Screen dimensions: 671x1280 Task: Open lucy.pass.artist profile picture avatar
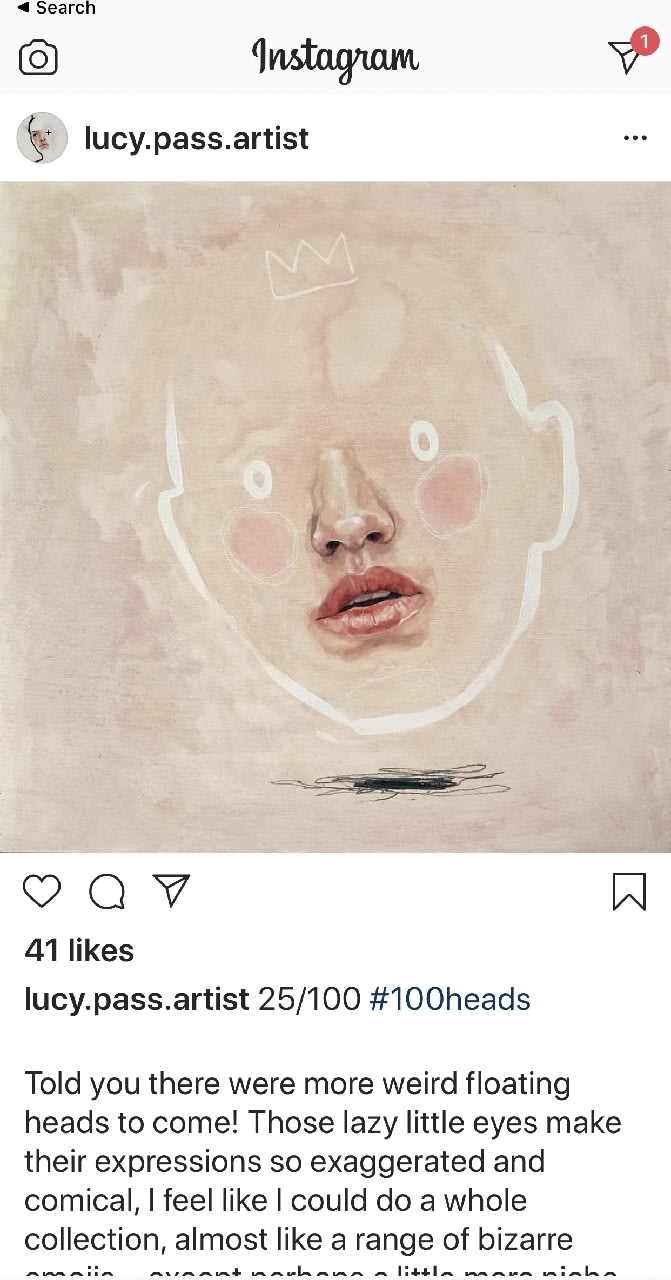[x=42, y=138]
